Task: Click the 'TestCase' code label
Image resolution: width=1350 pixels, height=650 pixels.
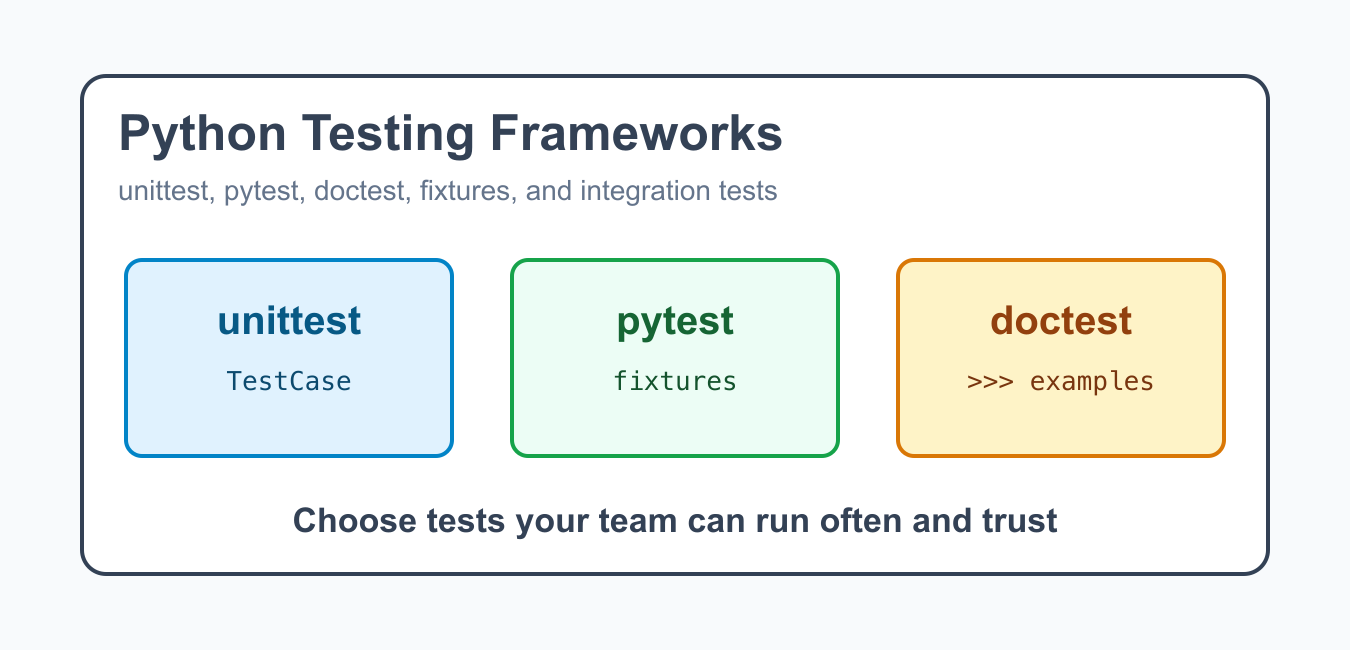Action: point(289,381)
